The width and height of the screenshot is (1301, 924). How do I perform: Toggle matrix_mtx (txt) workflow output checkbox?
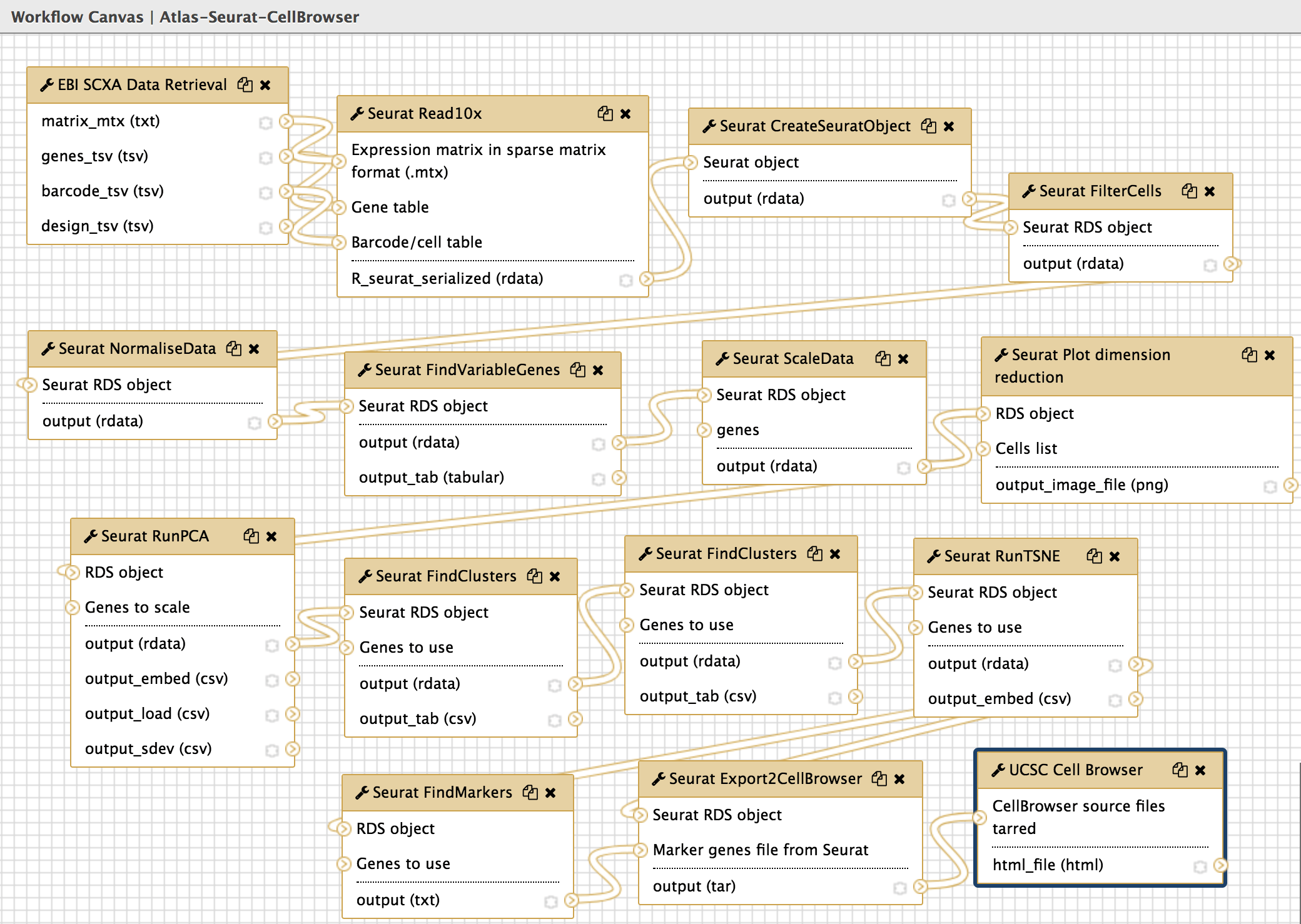click(266, 123)
